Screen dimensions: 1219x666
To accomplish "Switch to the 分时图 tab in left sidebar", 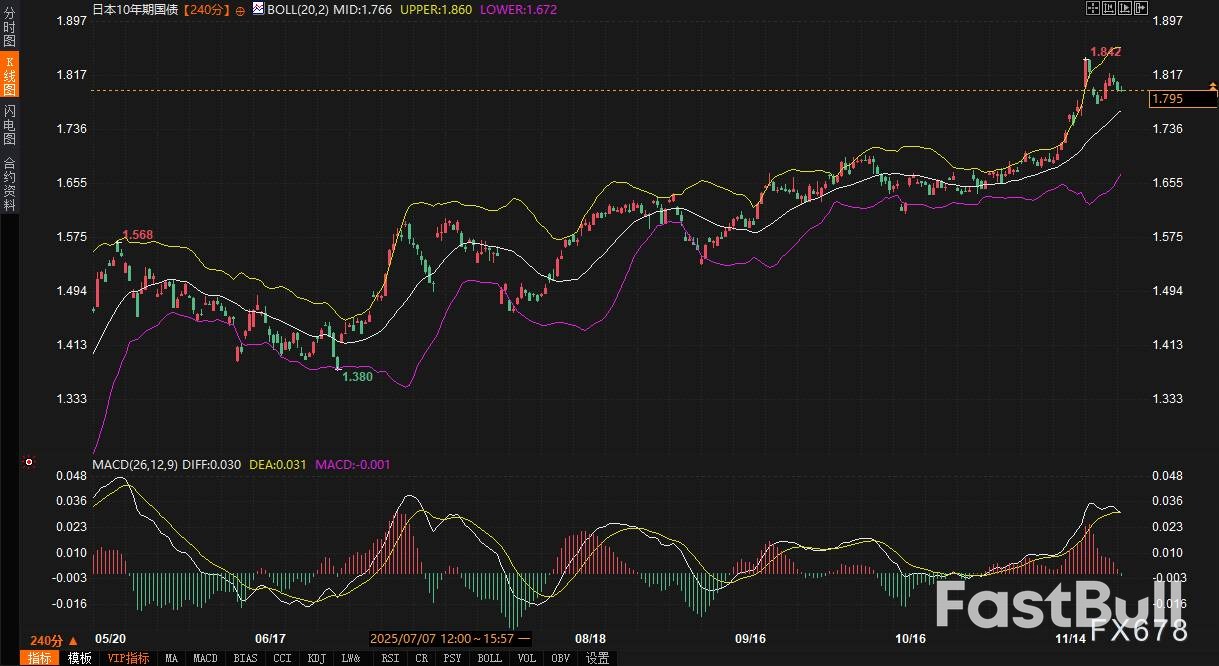I will 9,33.
